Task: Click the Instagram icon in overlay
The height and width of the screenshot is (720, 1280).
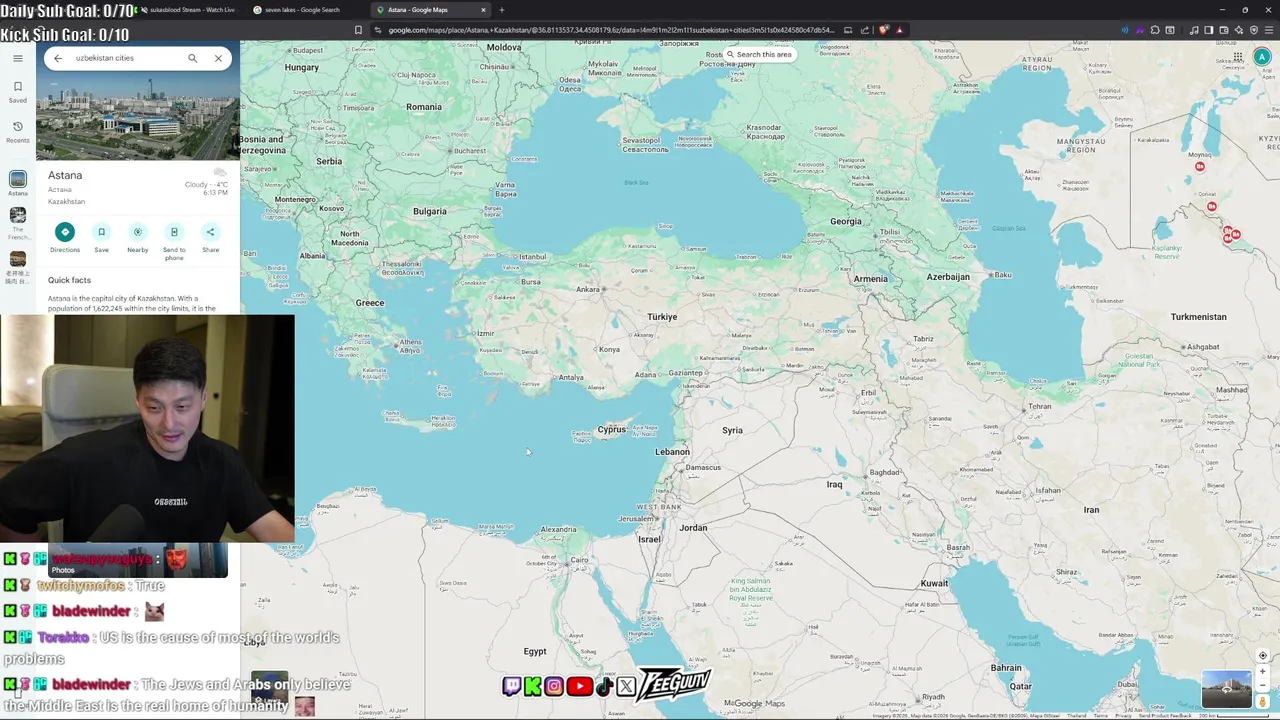Action: [554, 686]
